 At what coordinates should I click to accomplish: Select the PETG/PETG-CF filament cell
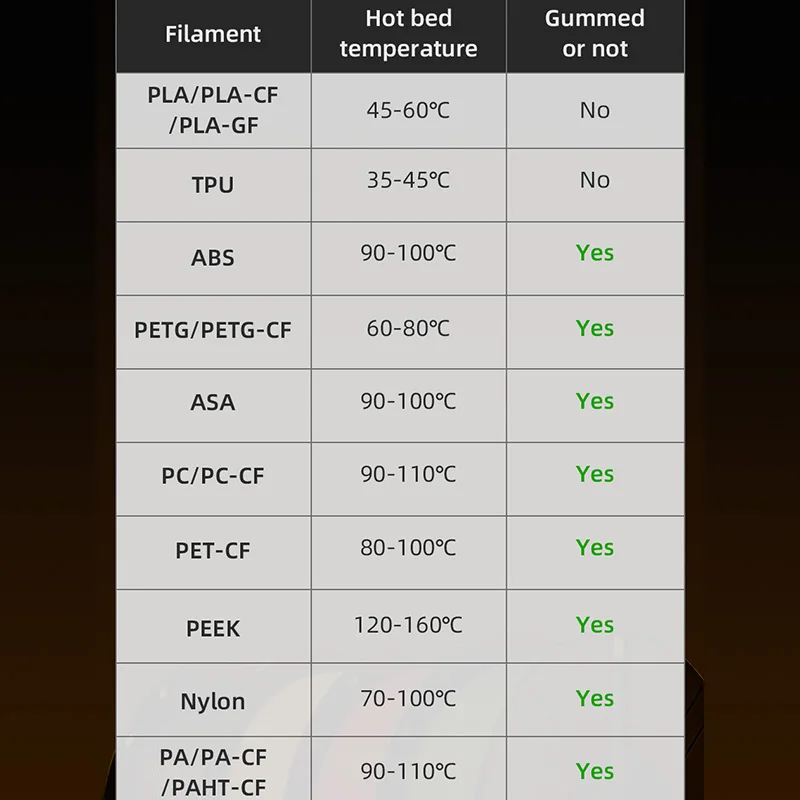pos(213,330)
